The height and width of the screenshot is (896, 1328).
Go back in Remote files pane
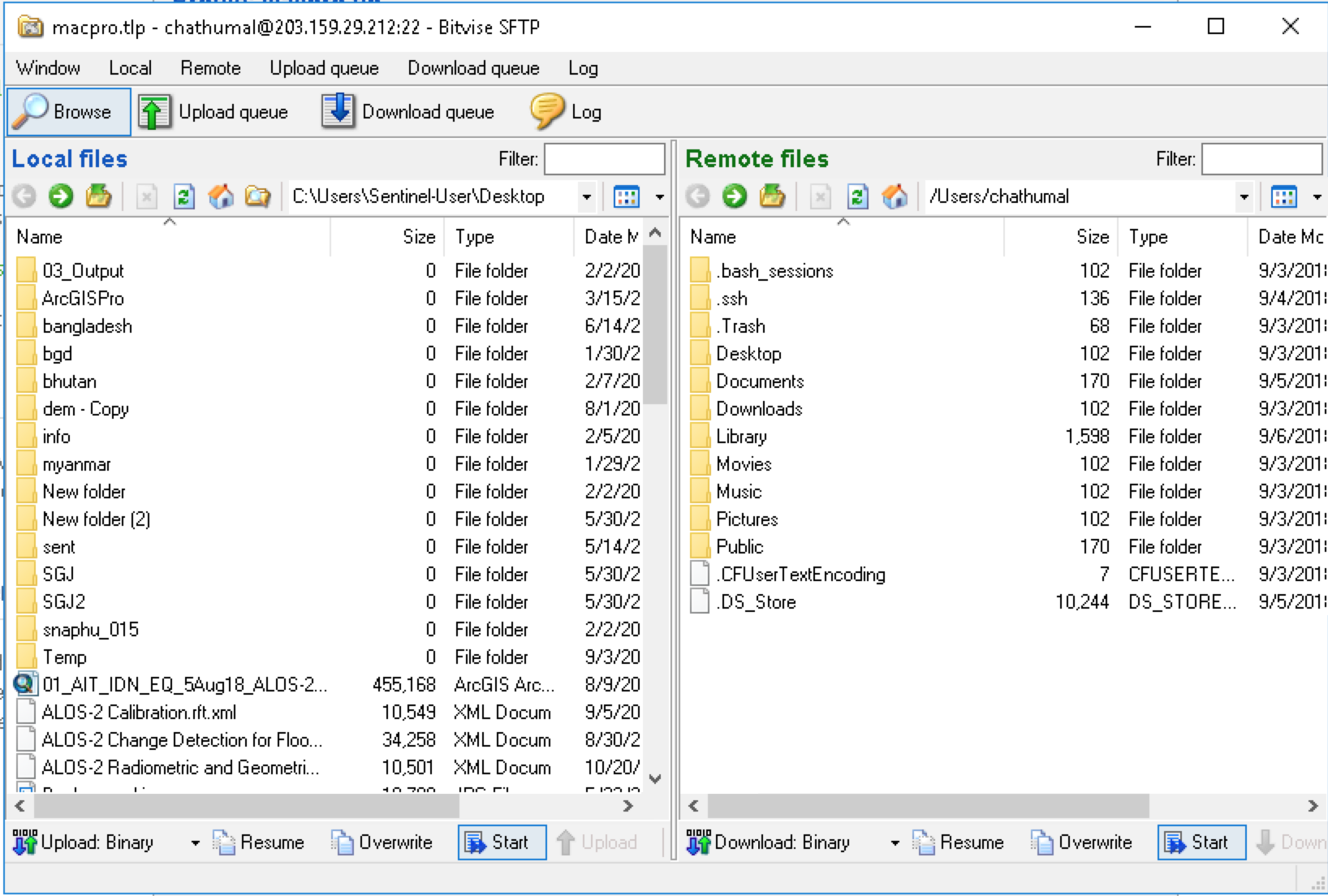click(x=697, y=196)
